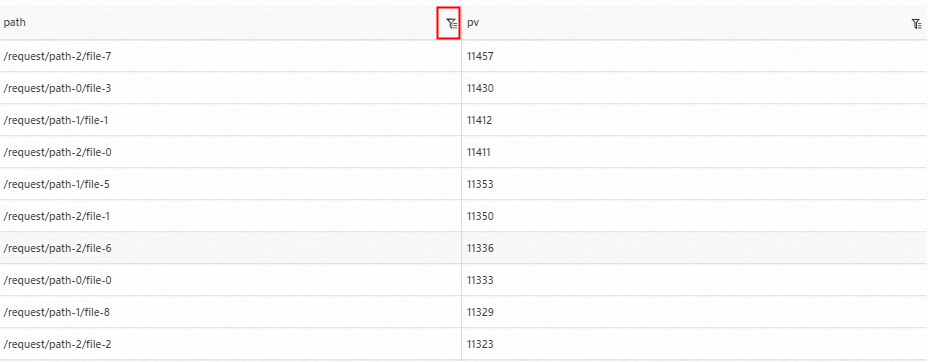Click the pv value 11430
928x362 pixels.
click(x=480, y=88)
